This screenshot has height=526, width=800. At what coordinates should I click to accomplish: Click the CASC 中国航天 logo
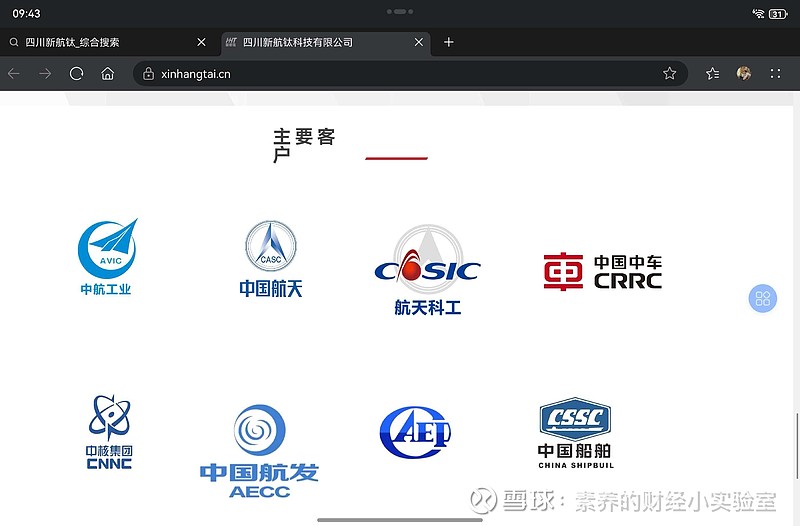click(x=271, y=259)
